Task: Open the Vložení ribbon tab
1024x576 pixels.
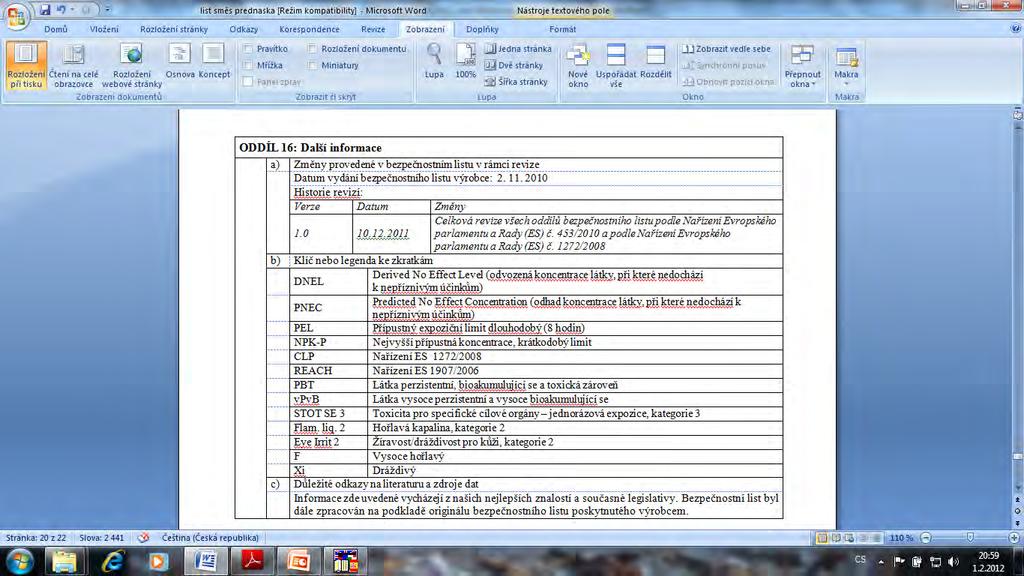Action: click(104, 29)
